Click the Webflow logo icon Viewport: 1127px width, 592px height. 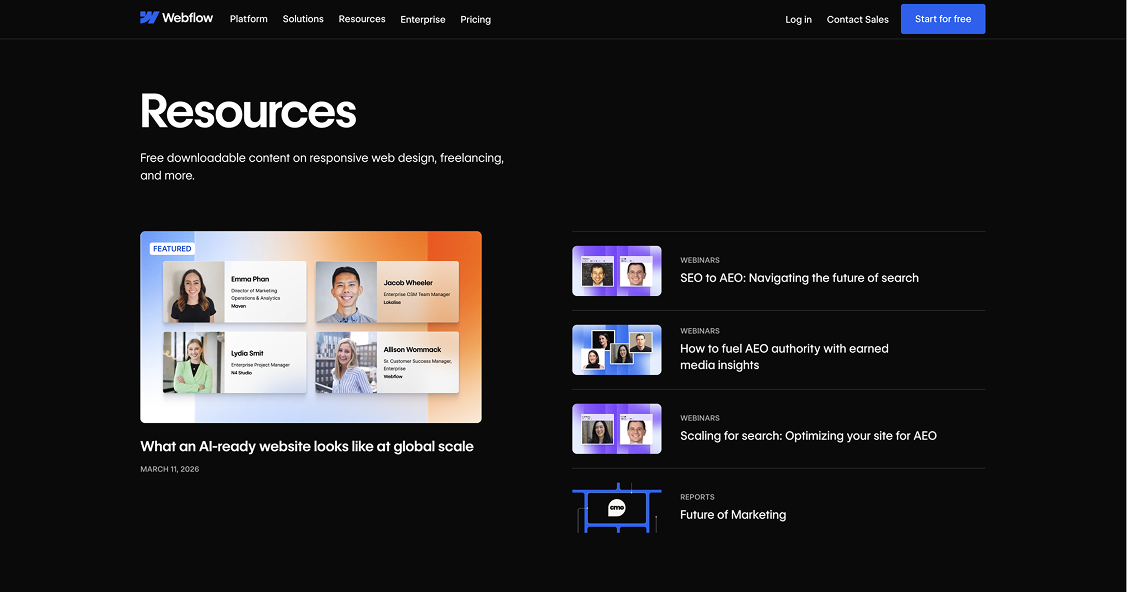point(146,17)
